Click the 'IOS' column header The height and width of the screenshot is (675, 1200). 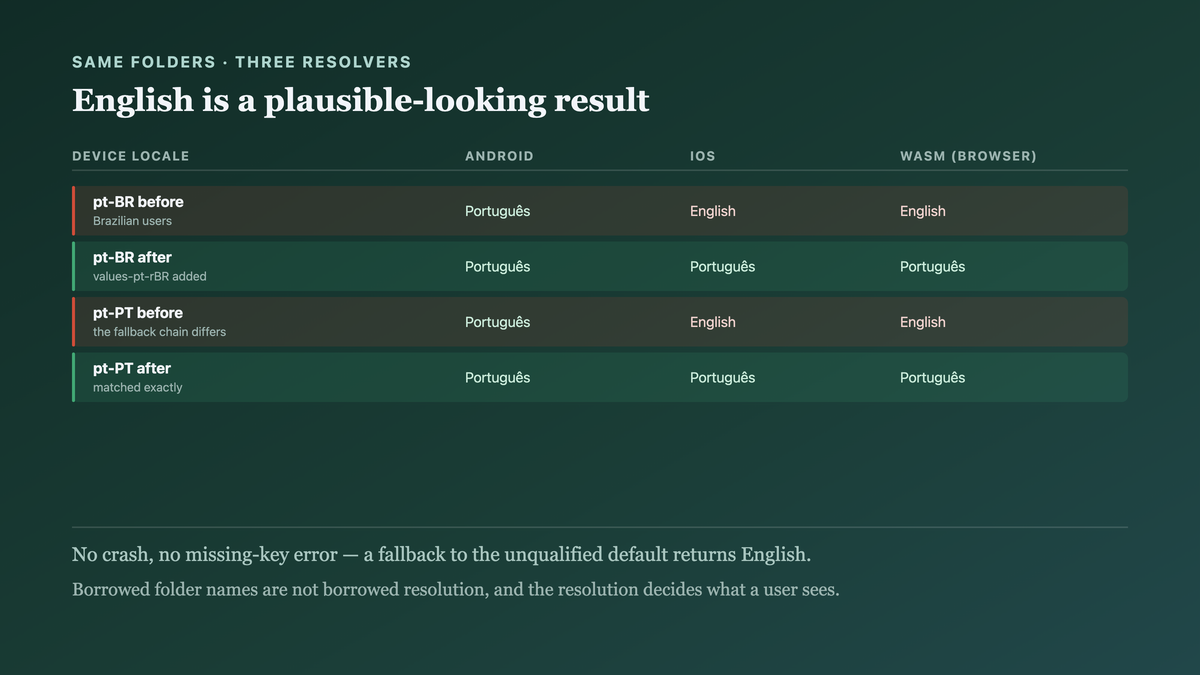coord(703,156)
